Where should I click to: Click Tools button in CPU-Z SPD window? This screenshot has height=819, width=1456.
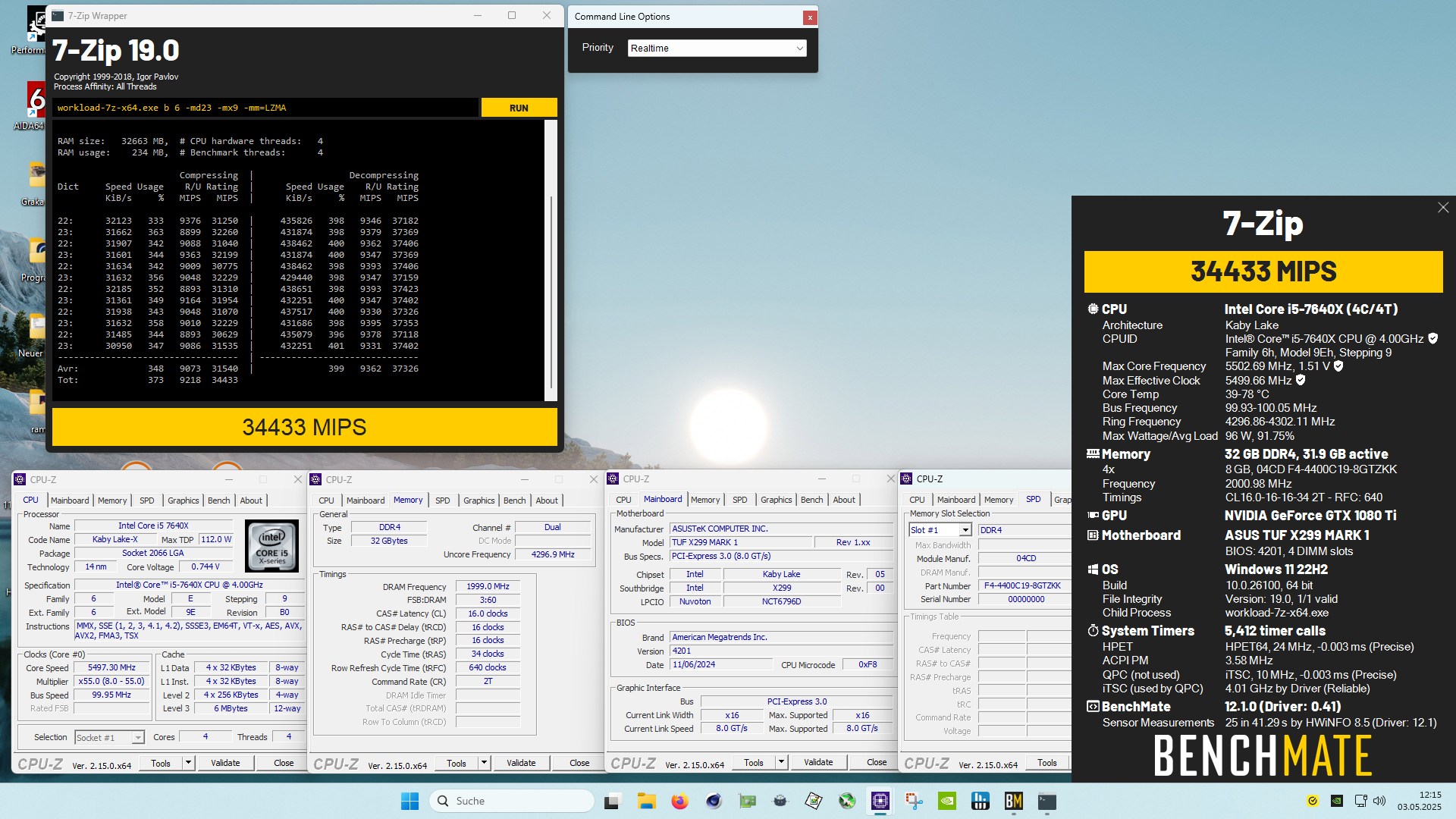tap(1047, 763)
